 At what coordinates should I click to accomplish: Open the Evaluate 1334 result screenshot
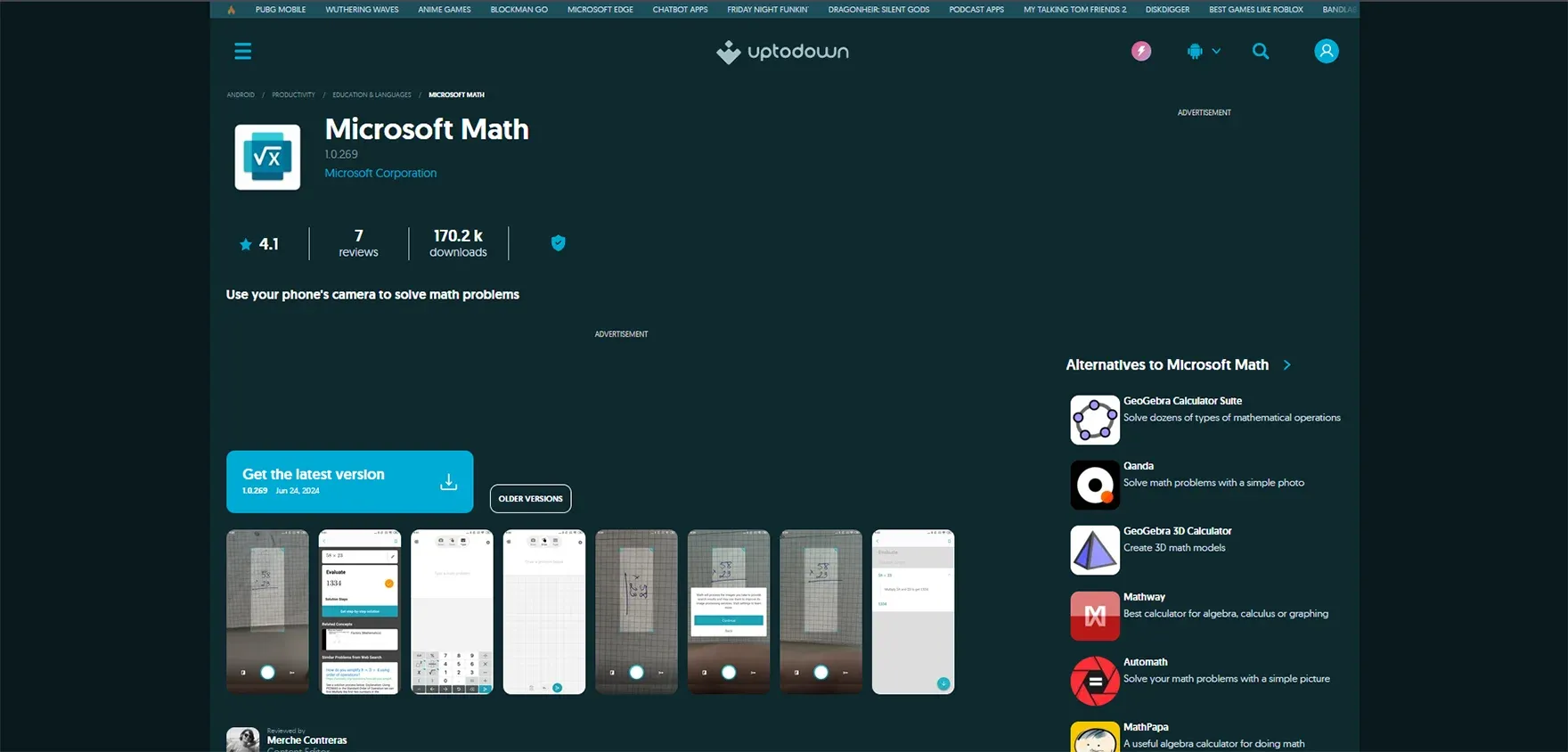coord(360,612)
